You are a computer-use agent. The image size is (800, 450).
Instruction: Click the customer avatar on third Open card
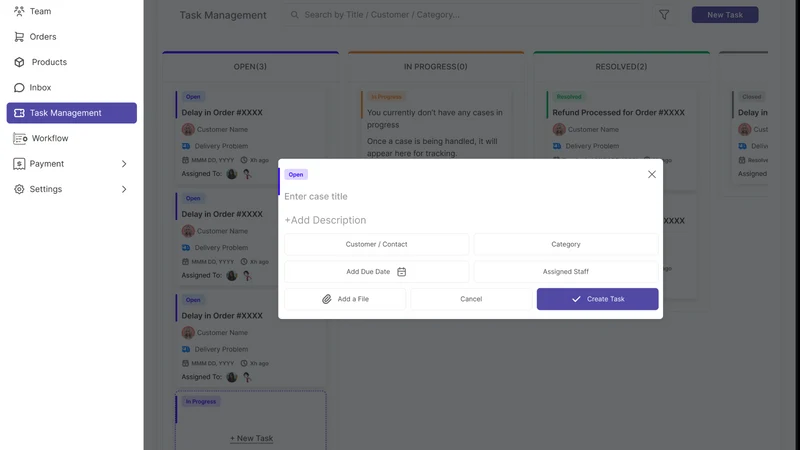point(188,333)
